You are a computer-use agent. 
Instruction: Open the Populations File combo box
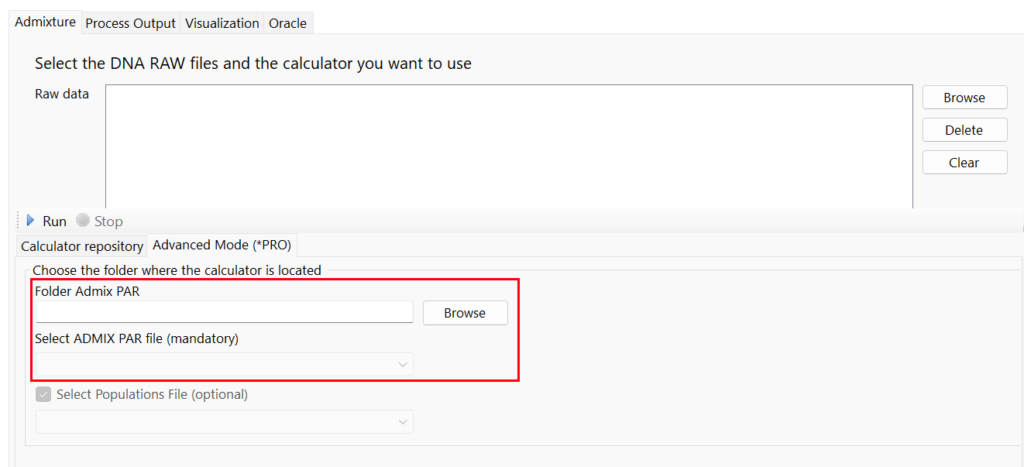point(224,423)
